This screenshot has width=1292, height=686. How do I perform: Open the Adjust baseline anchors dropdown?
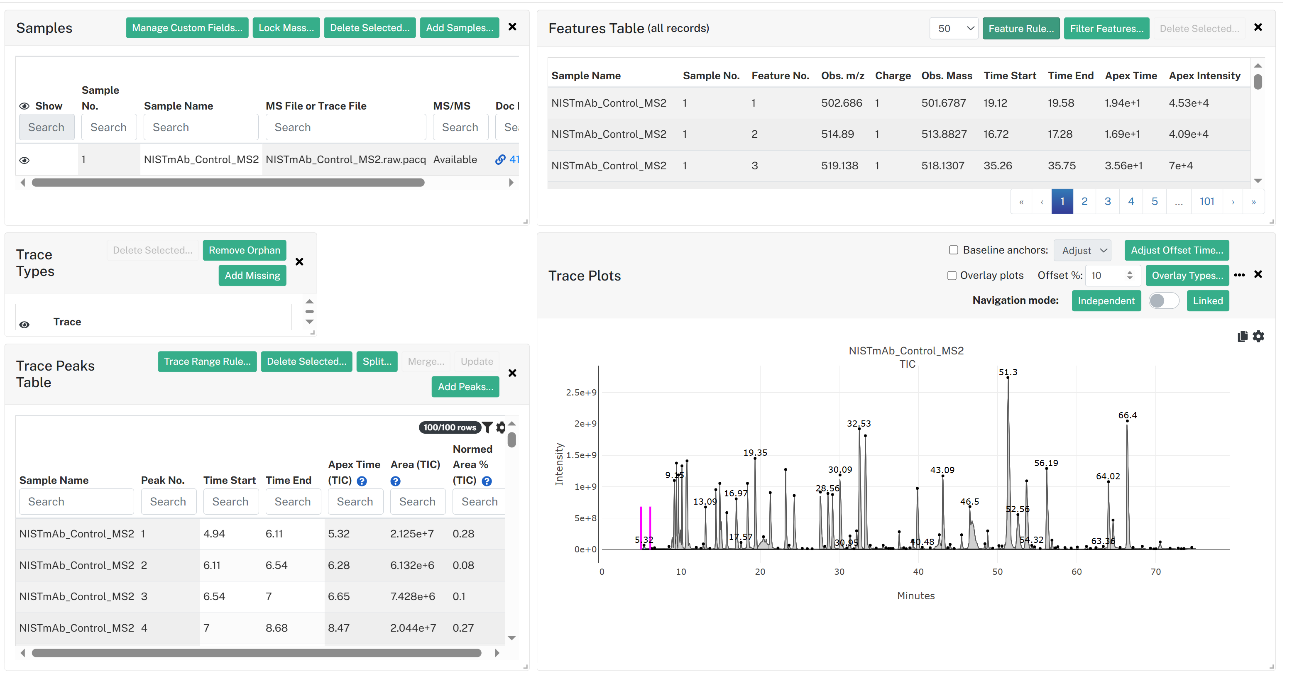1083,250
